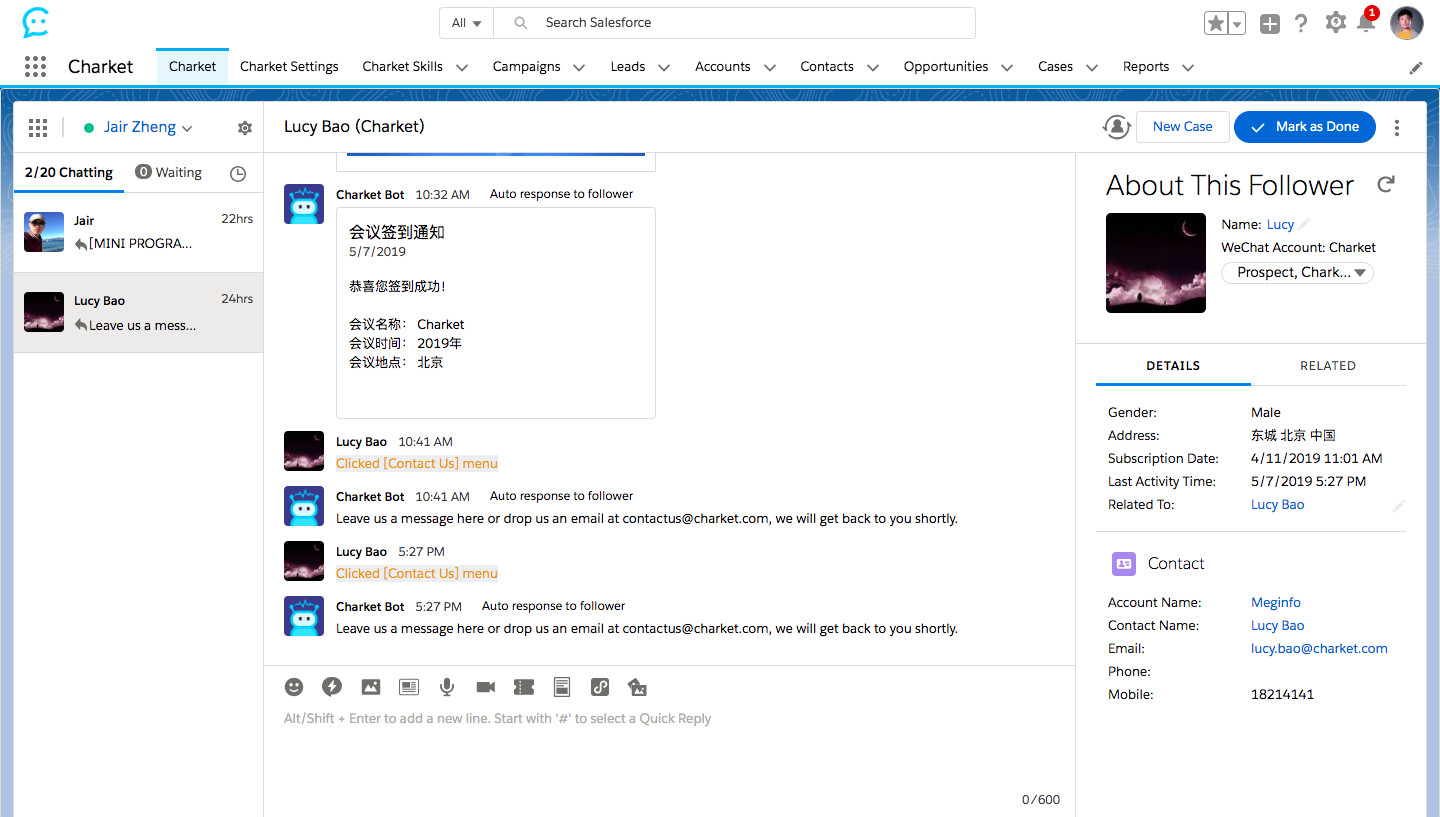The height and width of the screenshot is (817, 1440).
Task: Expand the Cases nav dropdown
Action: 1092,67
